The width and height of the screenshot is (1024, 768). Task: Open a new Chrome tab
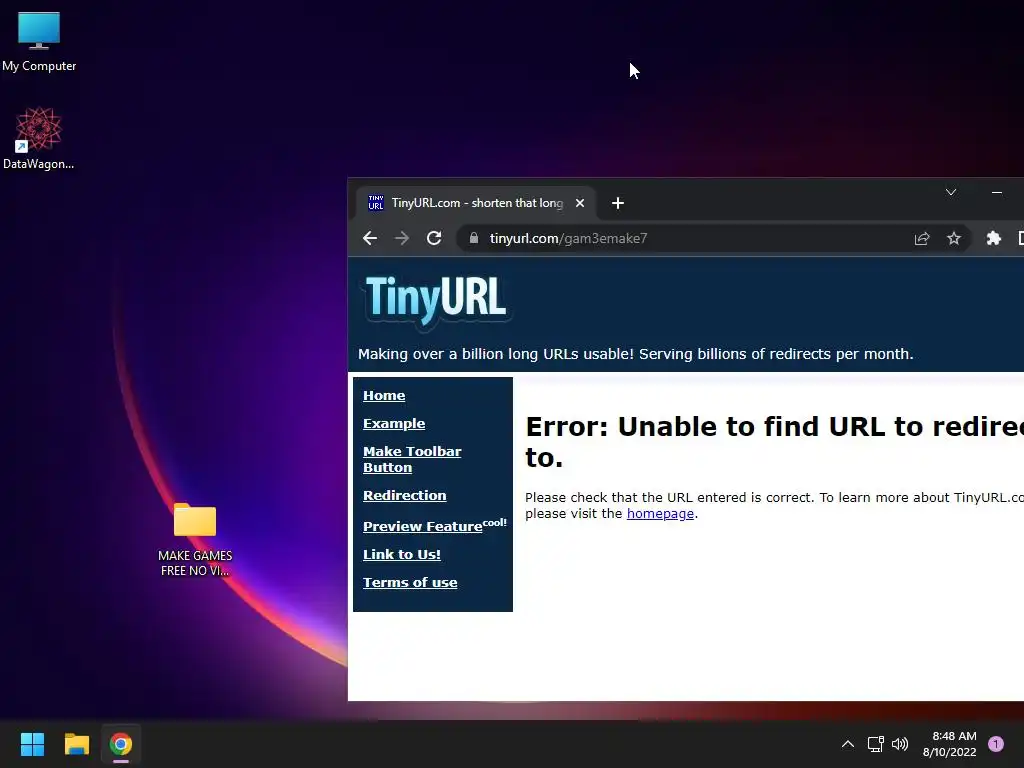pyautogui.click(x=618, y=203)
